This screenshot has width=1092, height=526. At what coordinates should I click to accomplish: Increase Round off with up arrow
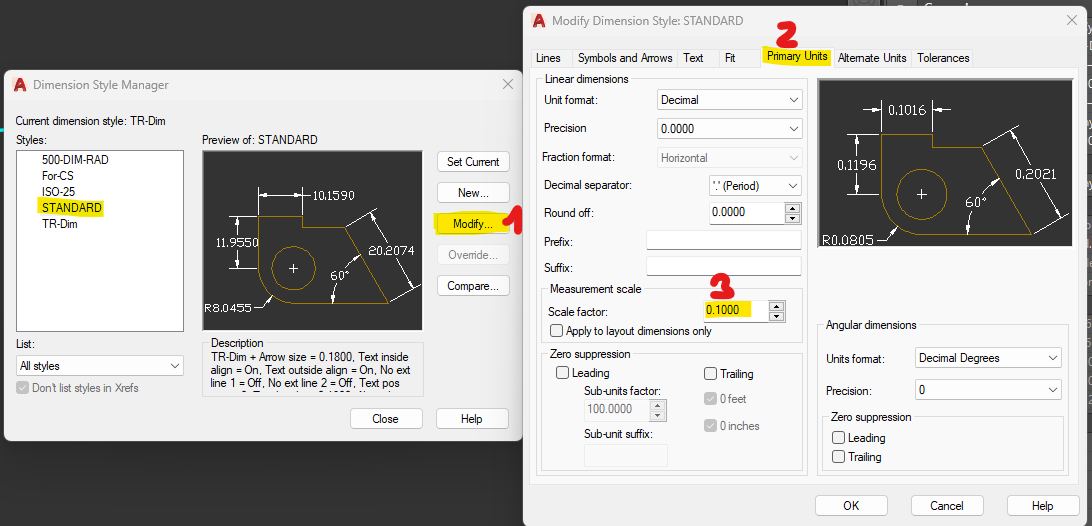click(x=791, y=208)
